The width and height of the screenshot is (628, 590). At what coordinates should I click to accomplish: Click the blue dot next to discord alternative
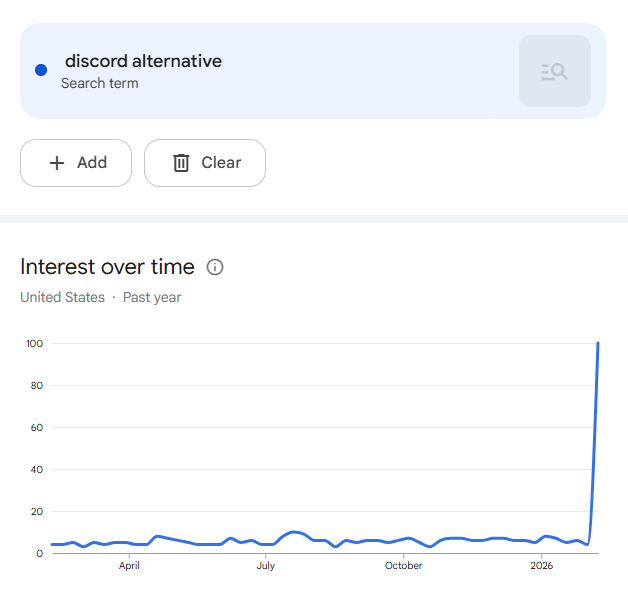tap(41, 70)
